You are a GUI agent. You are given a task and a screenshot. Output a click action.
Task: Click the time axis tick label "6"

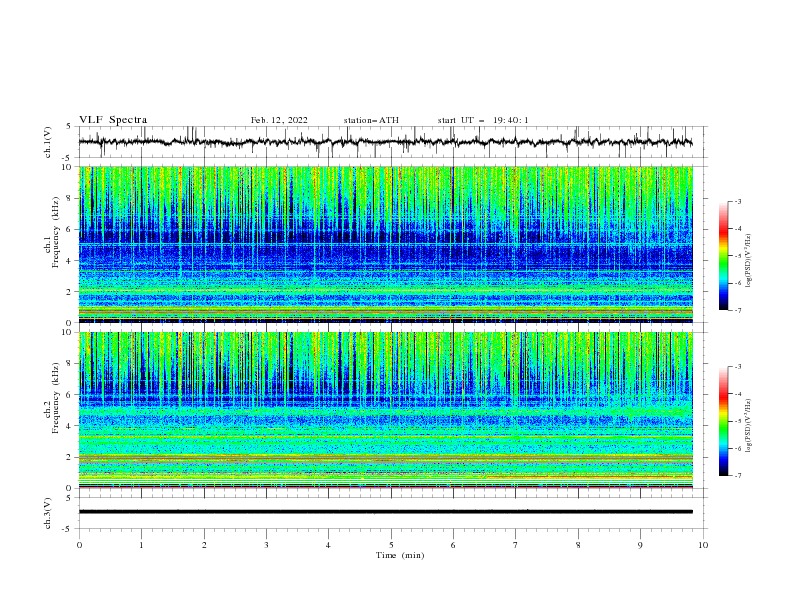click(x=453, y=545)
